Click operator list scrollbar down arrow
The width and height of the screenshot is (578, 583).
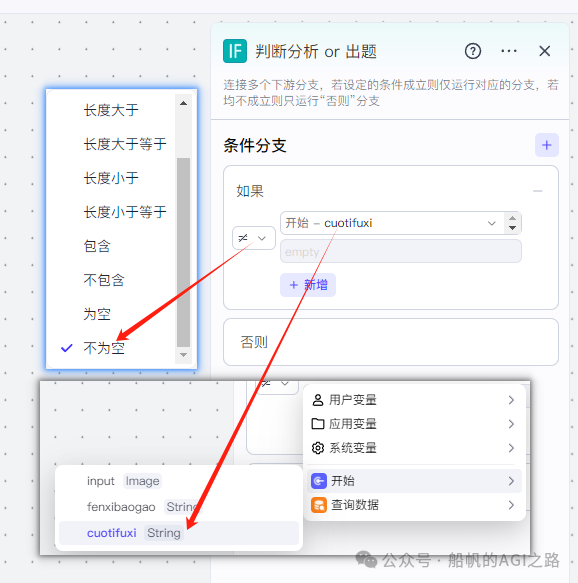click(x=183, y=355)
